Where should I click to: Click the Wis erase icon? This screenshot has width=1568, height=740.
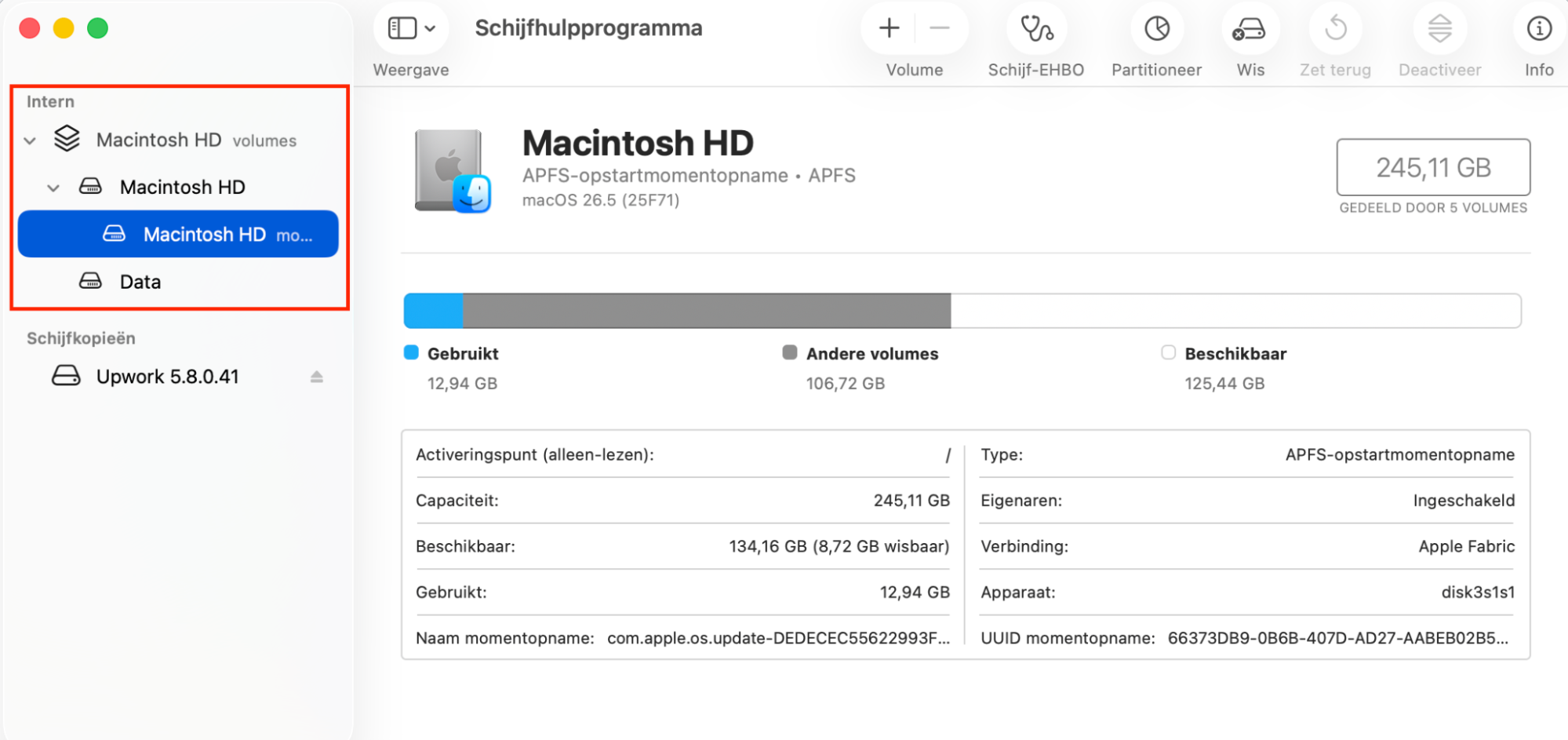coord(1250,29)
